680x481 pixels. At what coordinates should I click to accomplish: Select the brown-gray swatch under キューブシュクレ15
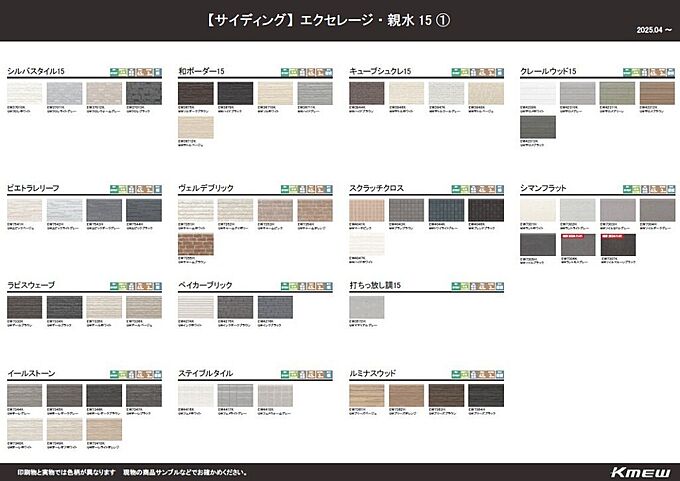click(x=366, y=93)
